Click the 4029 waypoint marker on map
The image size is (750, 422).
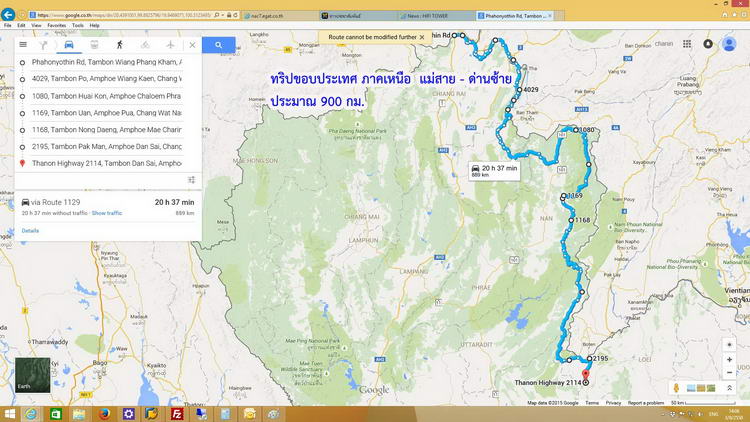519,89
